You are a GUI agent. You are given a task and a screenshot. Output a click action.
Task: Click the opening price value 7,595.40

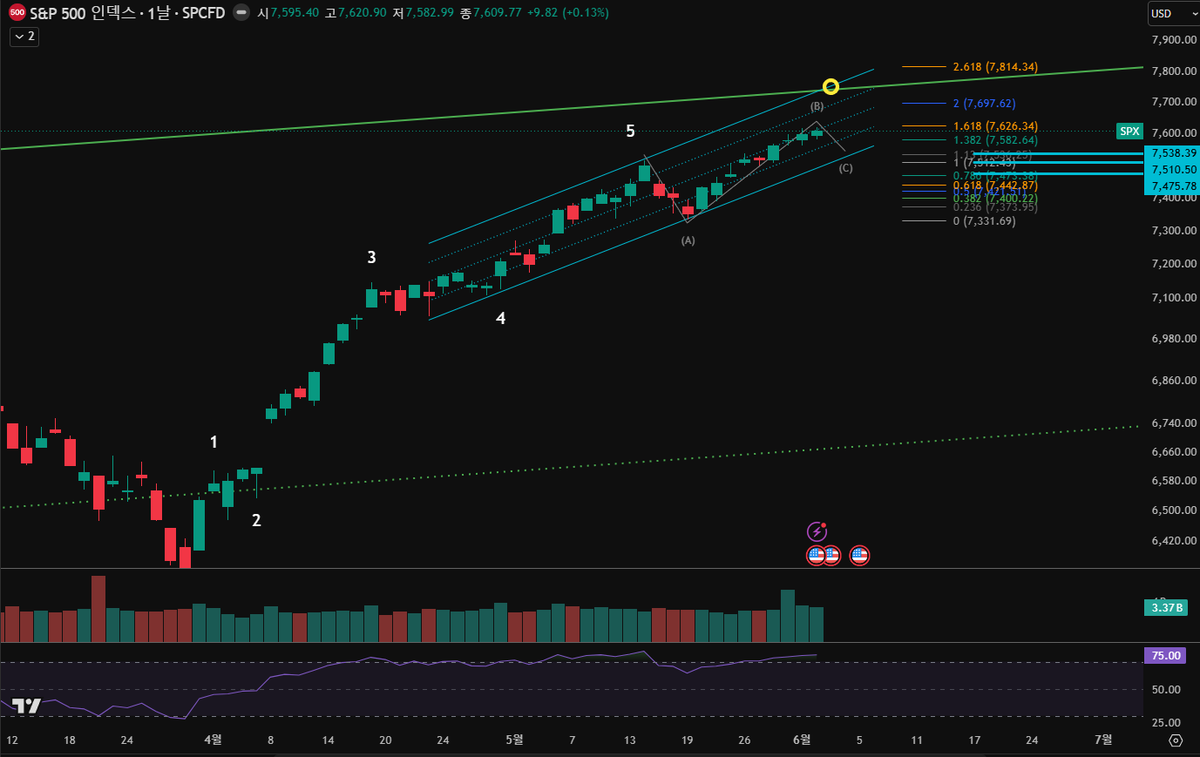[x=295, y=13]
